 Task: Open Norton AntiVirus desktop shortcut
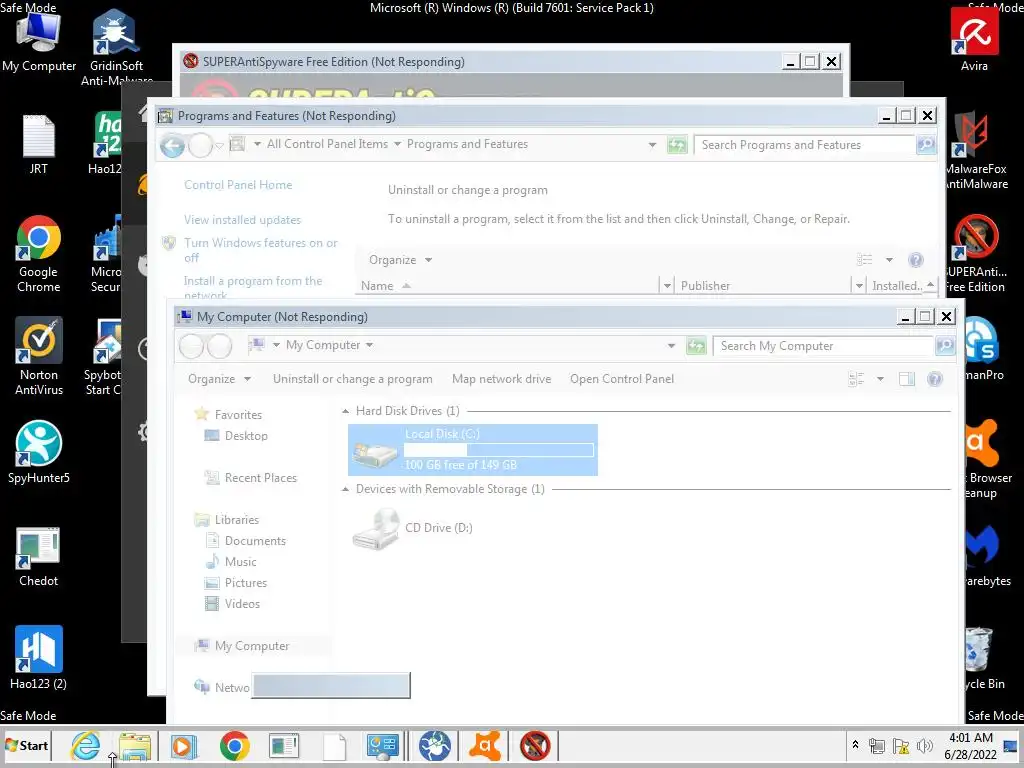pyautogui.click(x=39, y=356)
